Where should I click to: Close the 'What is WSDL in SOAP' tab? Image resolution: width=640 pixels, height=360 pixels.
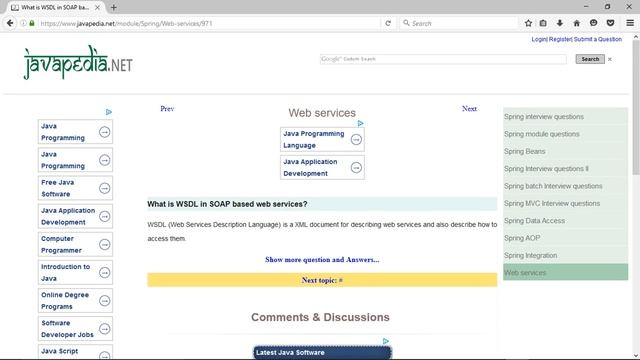click(x=97, y=7)
